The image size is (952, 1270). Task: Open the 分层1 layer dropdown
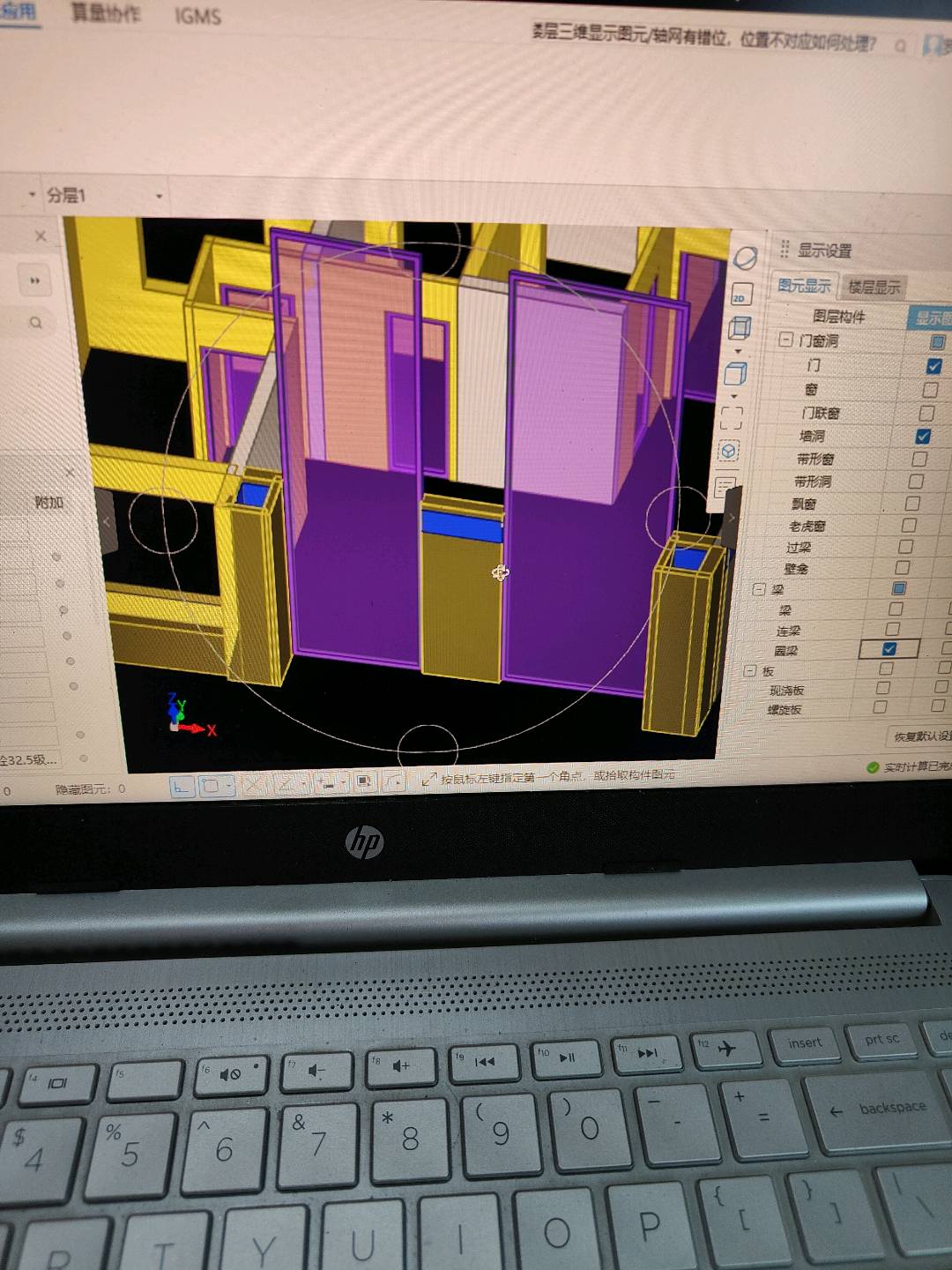160,196
